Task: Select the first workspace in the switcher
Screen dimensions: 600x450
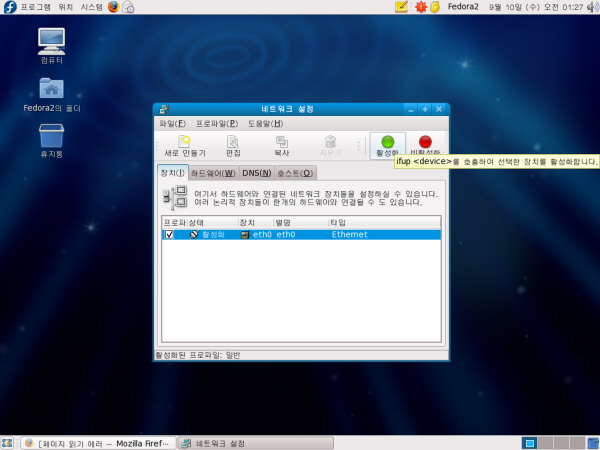Action: coord(530,443)
